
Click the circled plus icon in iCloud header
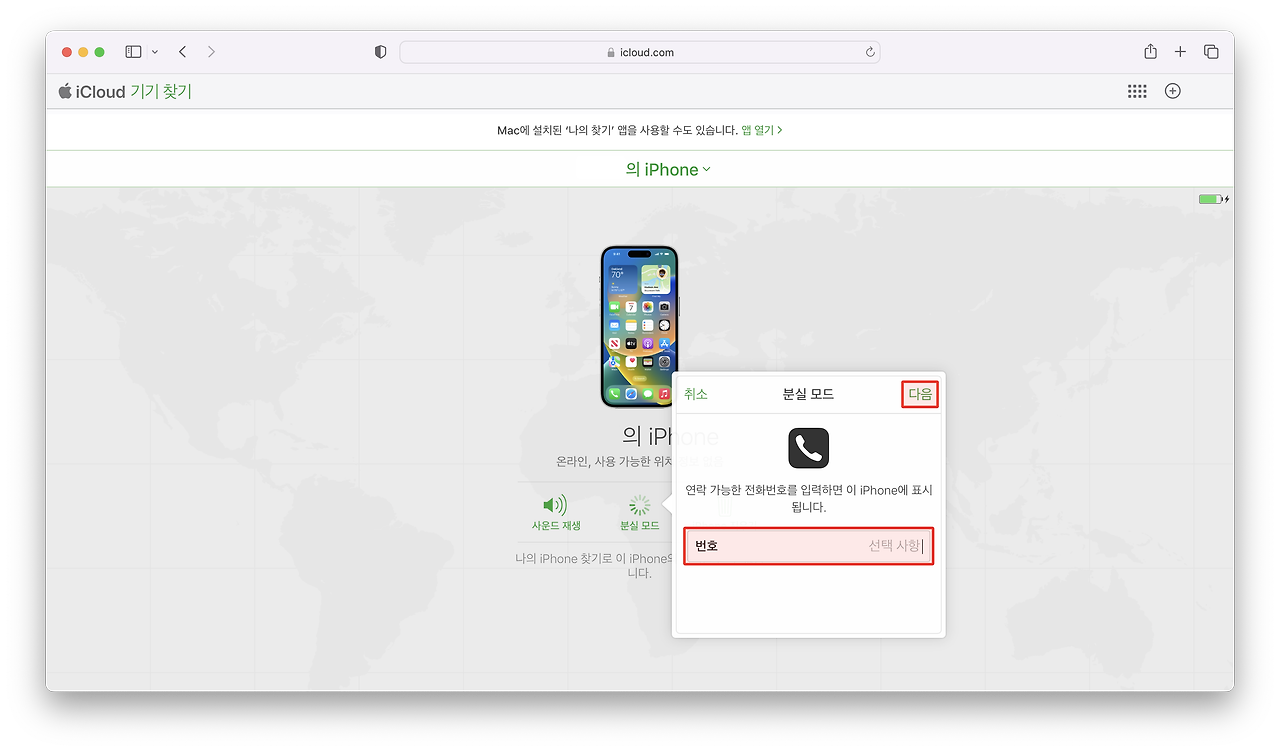[x=1173, y=91]
